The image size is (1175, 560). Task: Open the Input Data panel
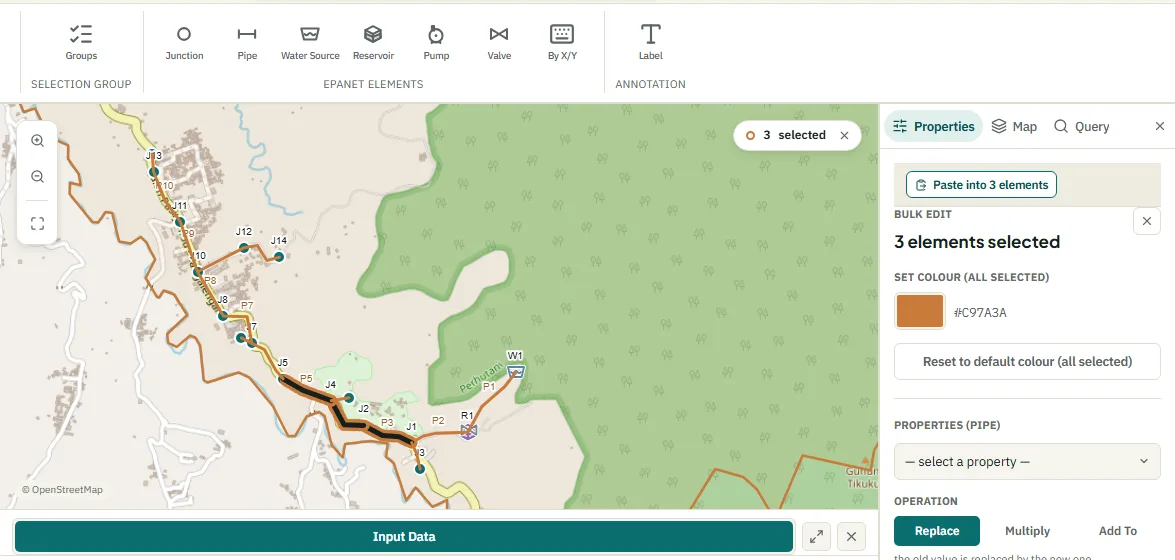[x=404, y=537]
